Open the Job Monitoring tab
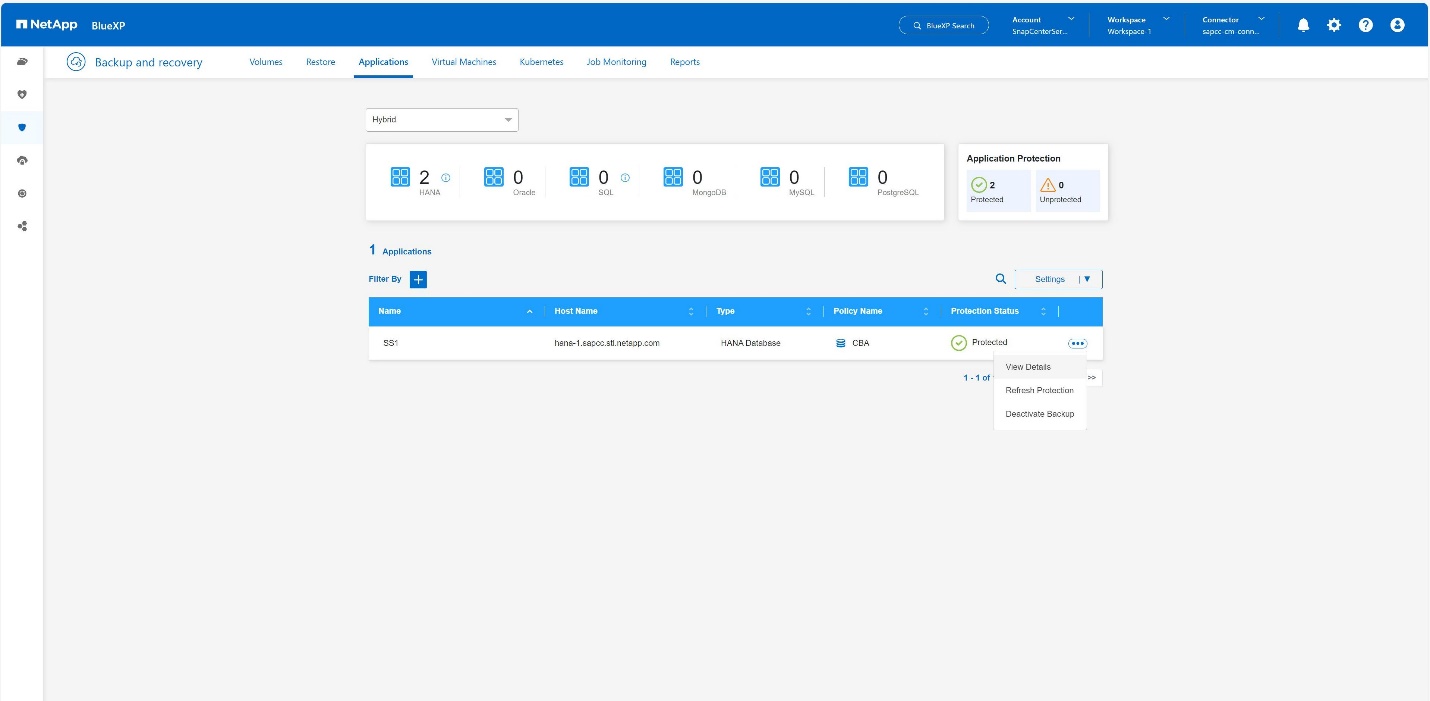Screen dimensions: 1430x701 (616, 62)
